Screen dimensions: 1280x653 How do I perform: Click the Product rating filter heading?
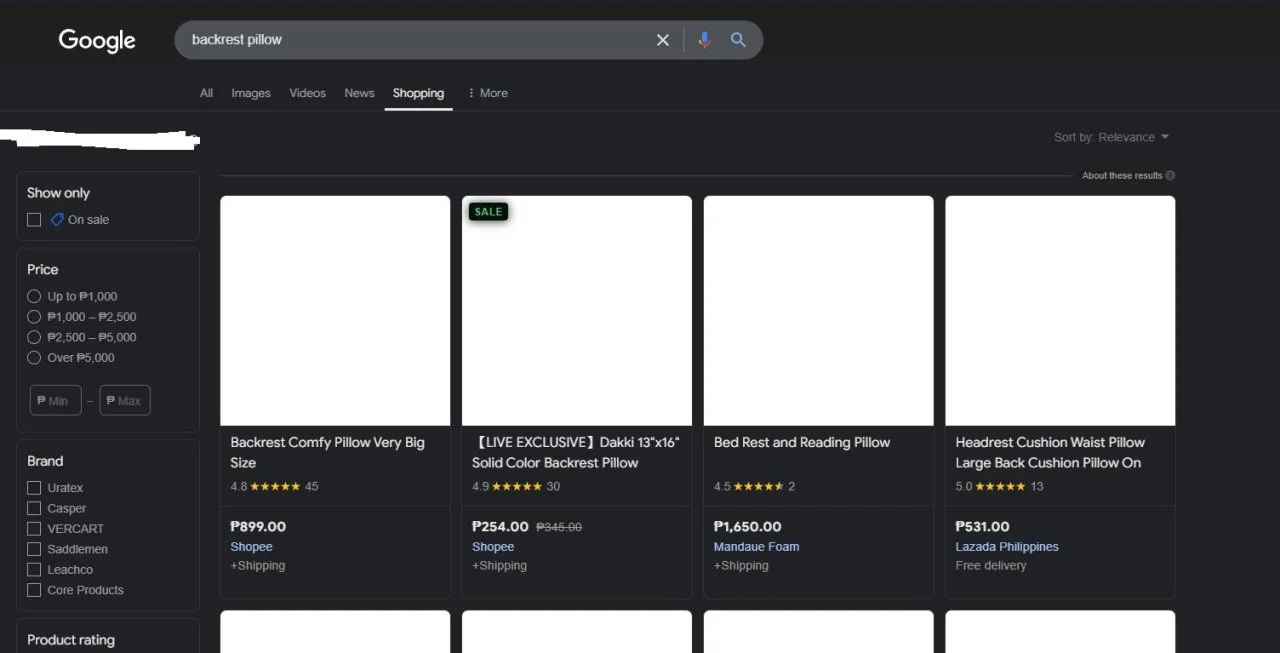coord(71,640)
